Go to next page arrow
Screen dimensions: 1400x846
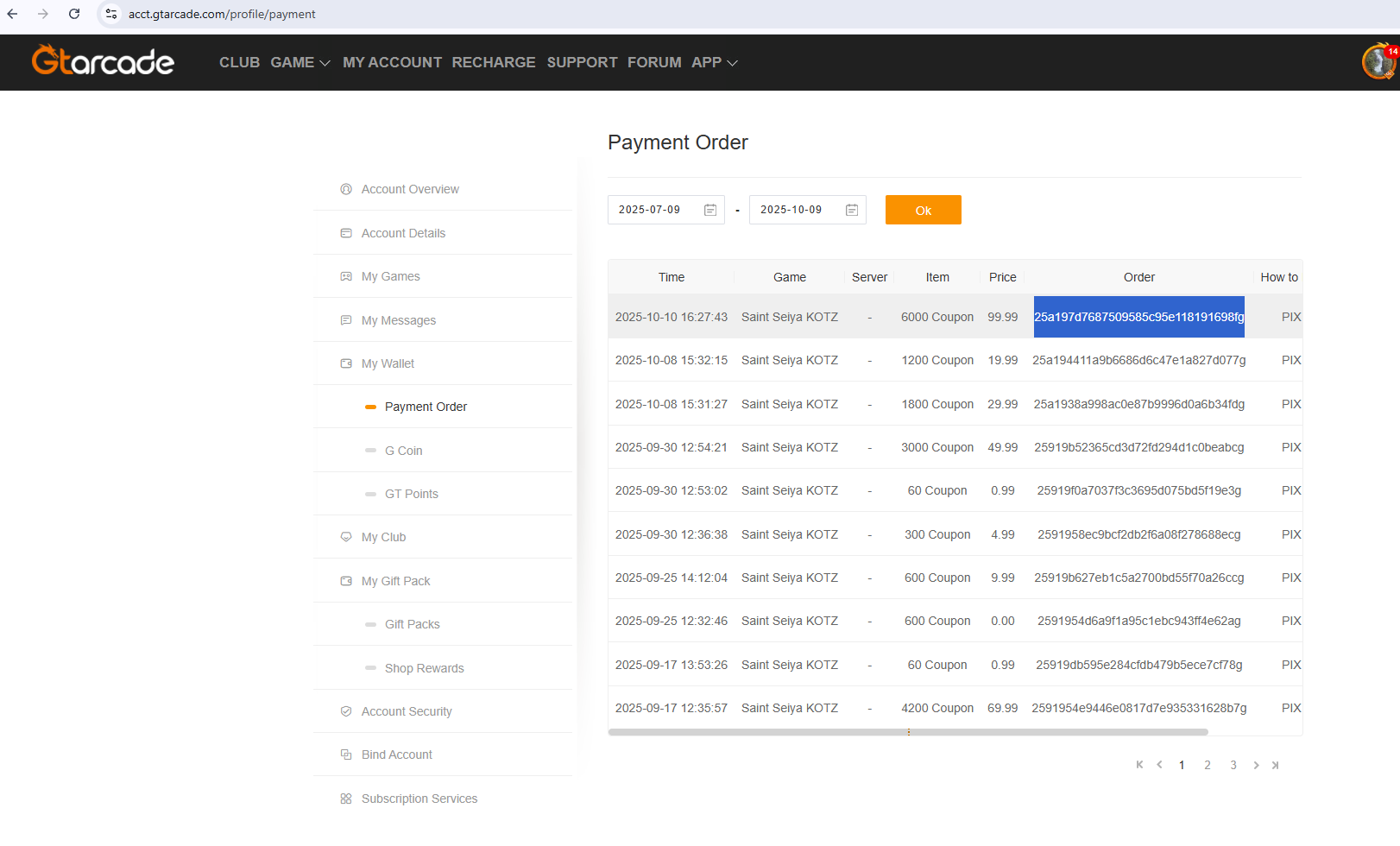pos(1256,765)
